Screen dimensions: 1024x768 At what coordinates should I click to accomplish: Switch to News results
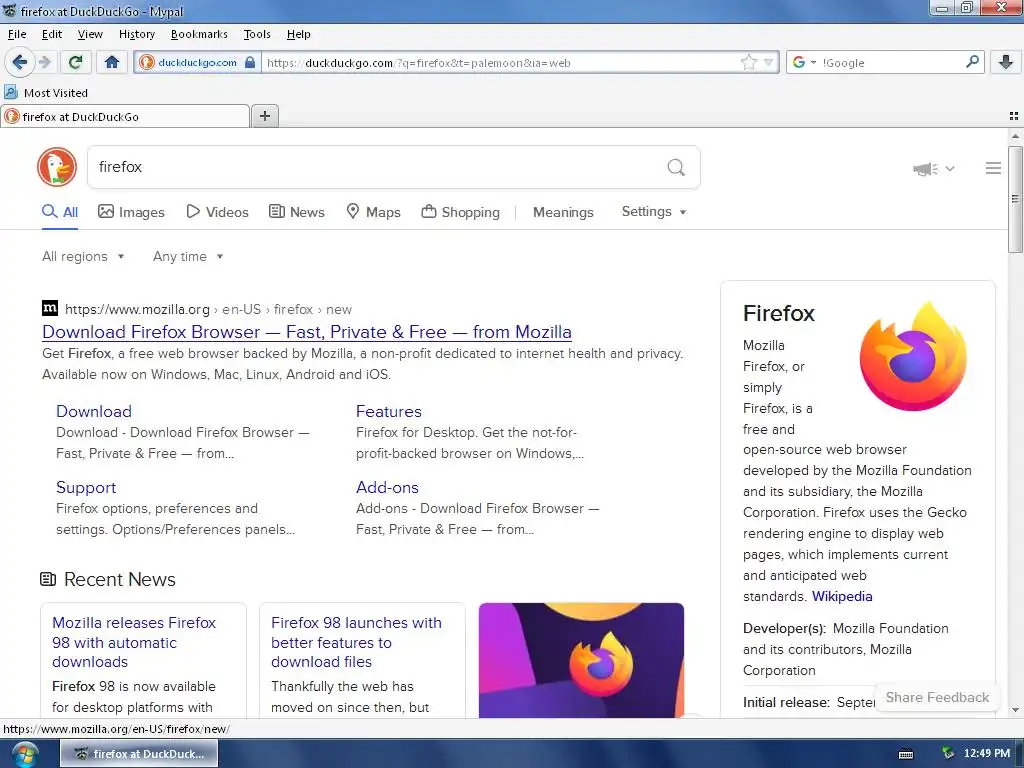click(297, 212)
